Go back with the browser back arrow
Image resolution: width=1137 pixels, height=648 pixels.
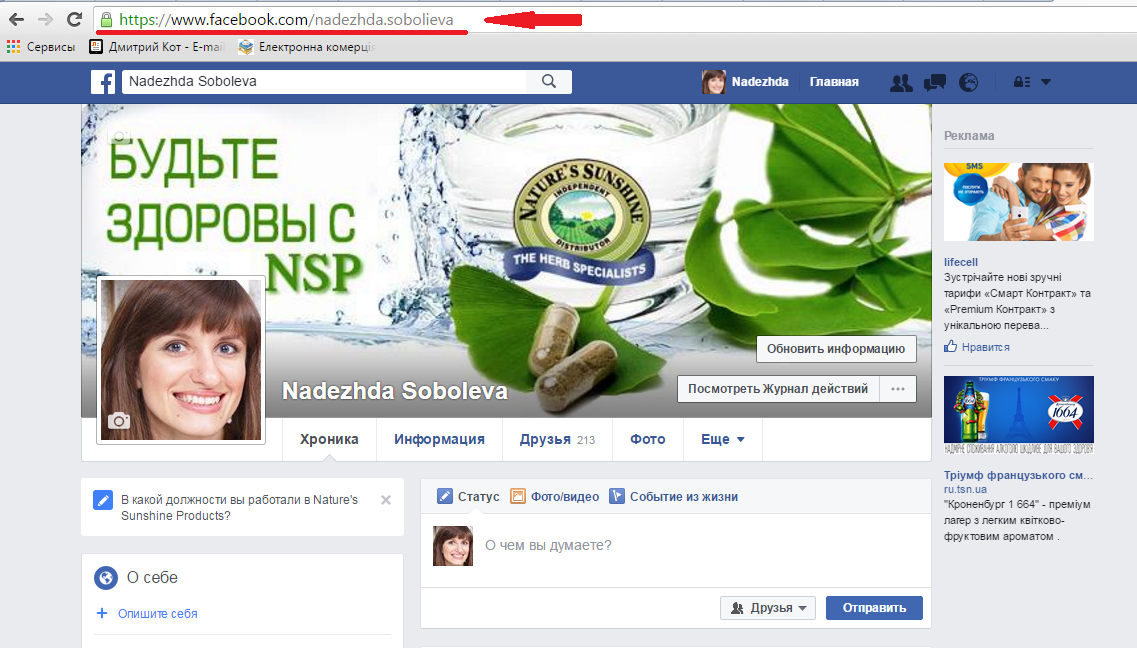(16, 20)
